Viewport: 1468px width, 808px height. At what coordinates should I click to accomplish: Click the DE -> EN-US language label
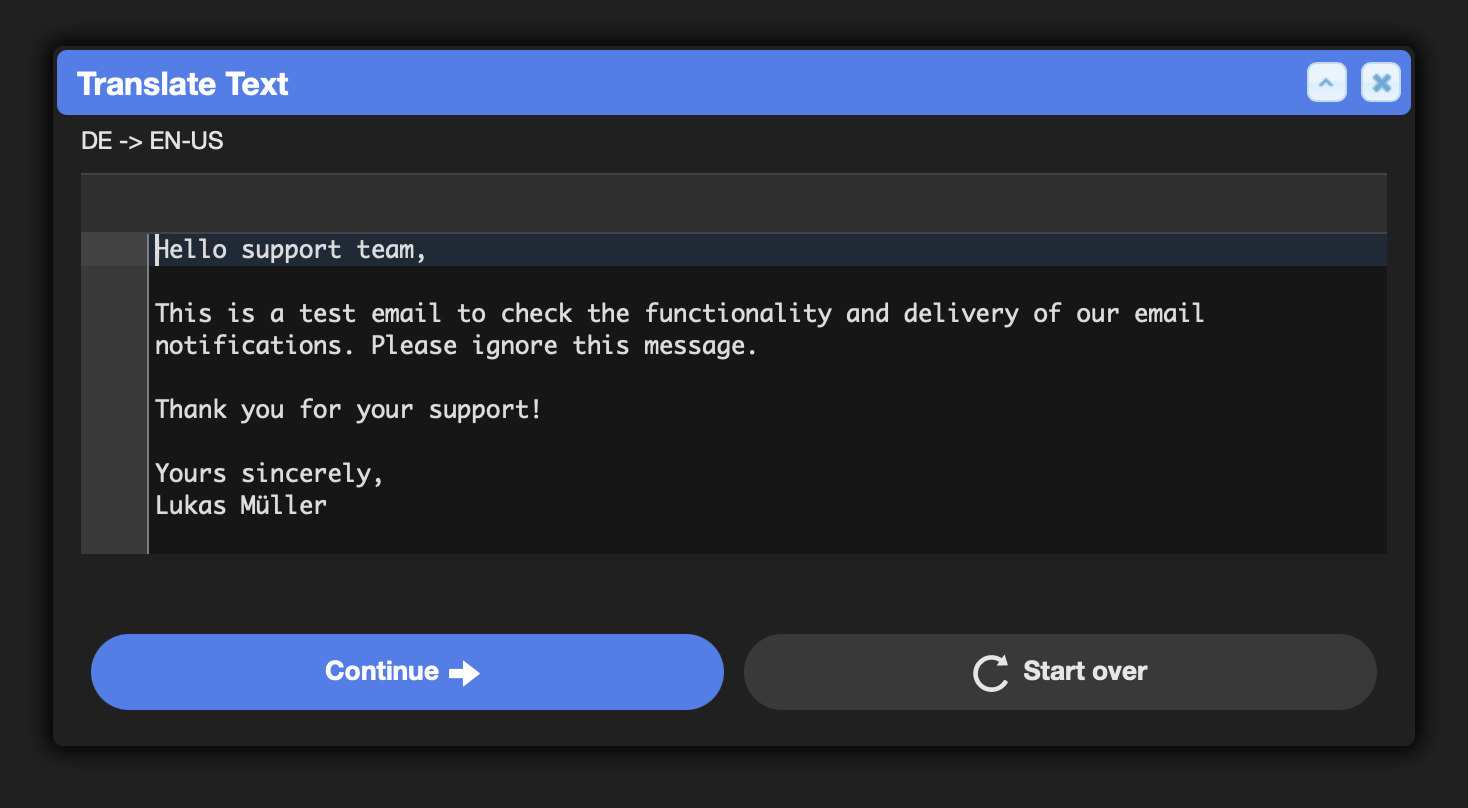pyautogui.click(x=152, y=141)
